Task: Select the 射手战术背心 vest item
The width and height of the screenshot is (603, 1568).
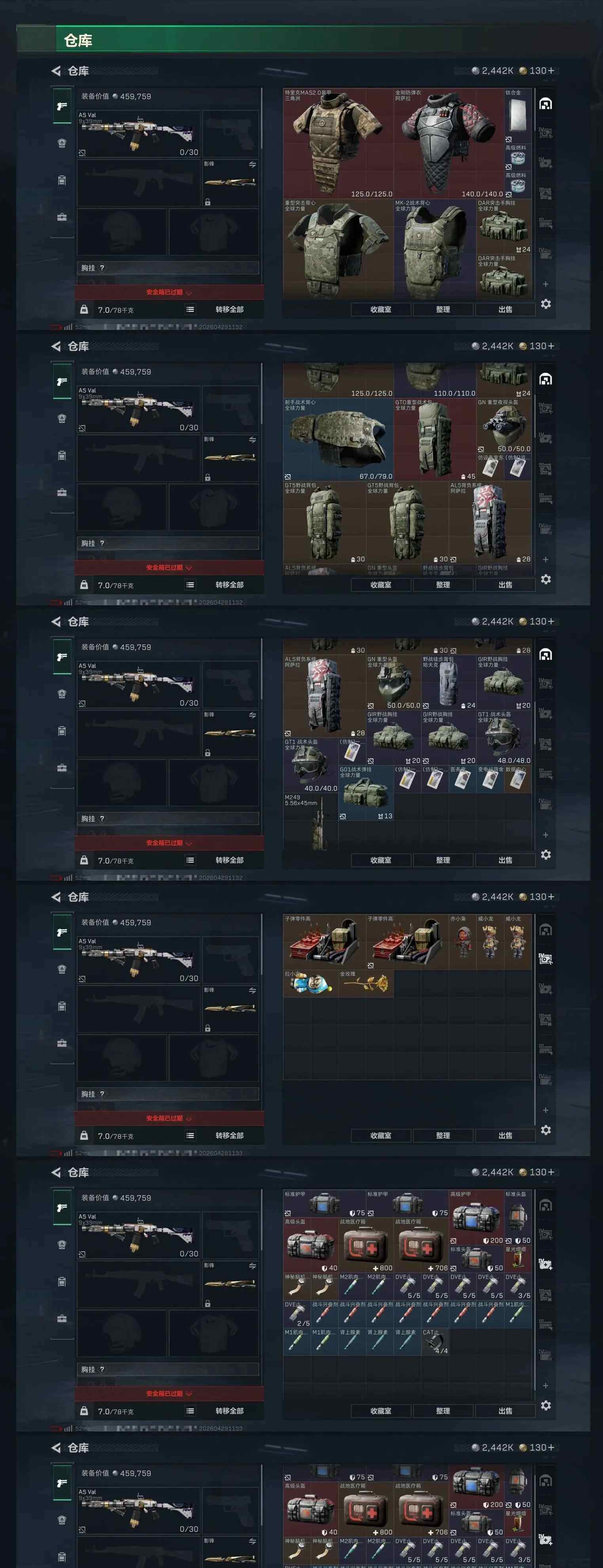Action: pos(338,440)
